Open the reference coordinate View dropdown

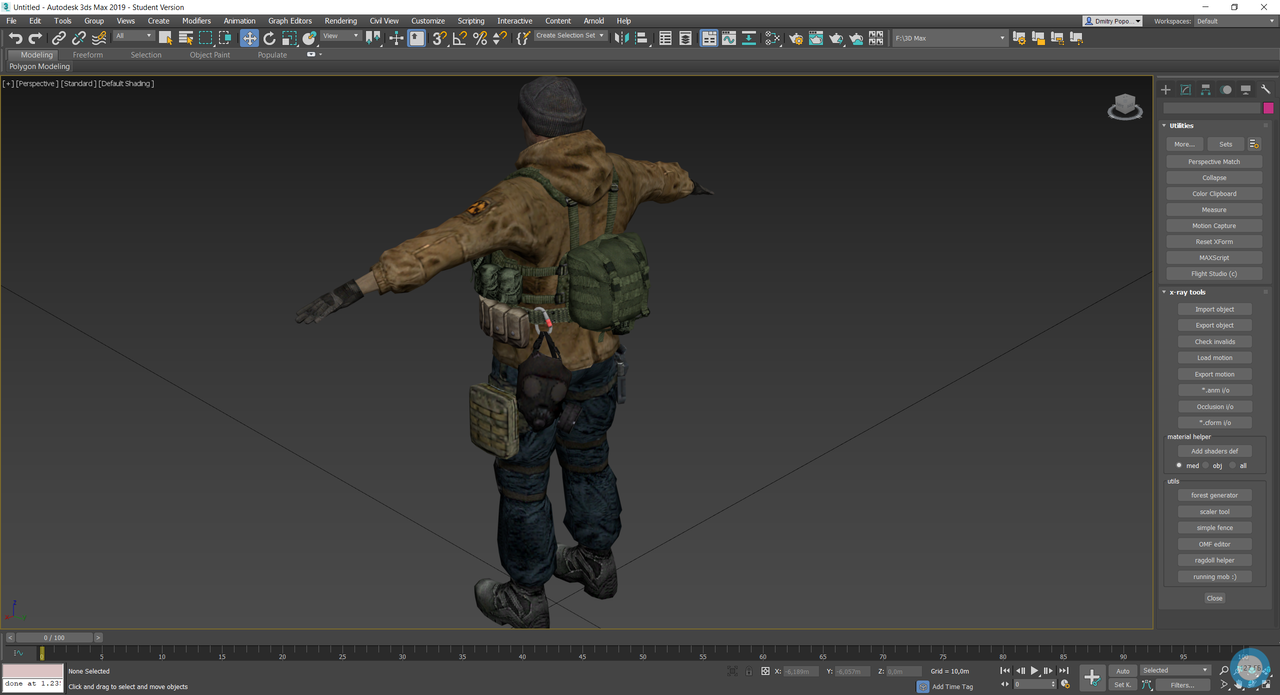click(341, 36)
